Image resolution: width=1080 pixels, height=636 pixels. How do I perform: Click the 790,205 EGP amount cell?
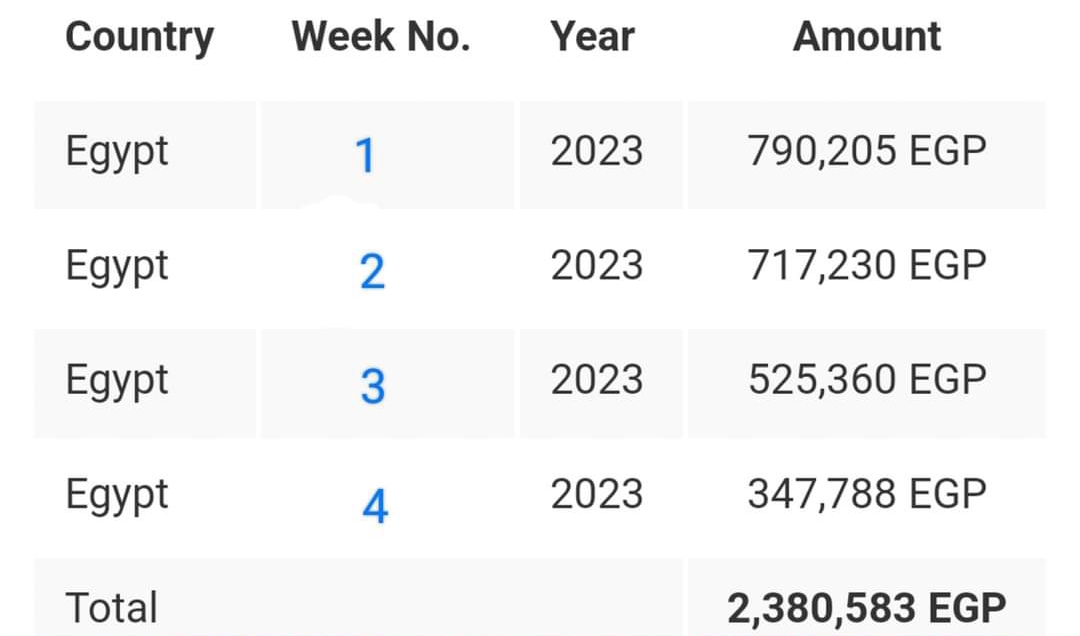click(x=867, y=152)
